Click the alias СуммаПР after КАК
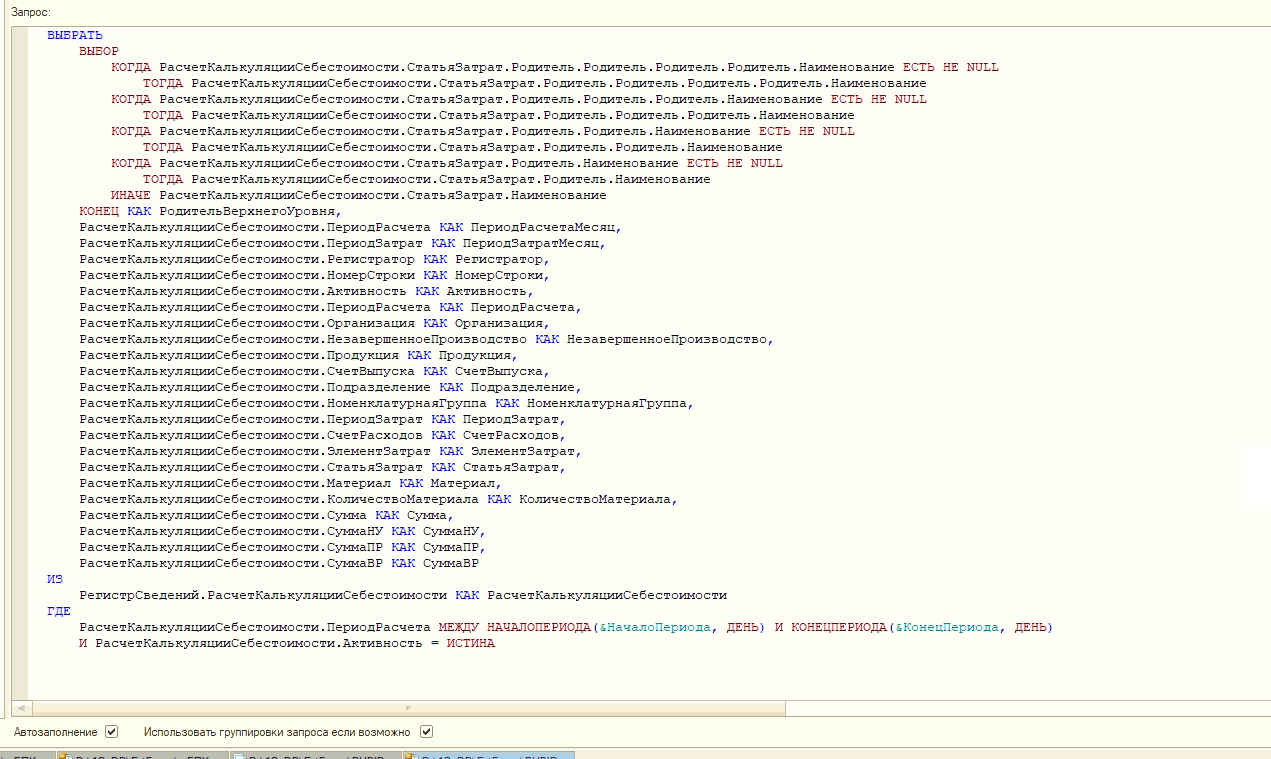Viewport: 1271px width, 759px height. [x=451, y=547]
